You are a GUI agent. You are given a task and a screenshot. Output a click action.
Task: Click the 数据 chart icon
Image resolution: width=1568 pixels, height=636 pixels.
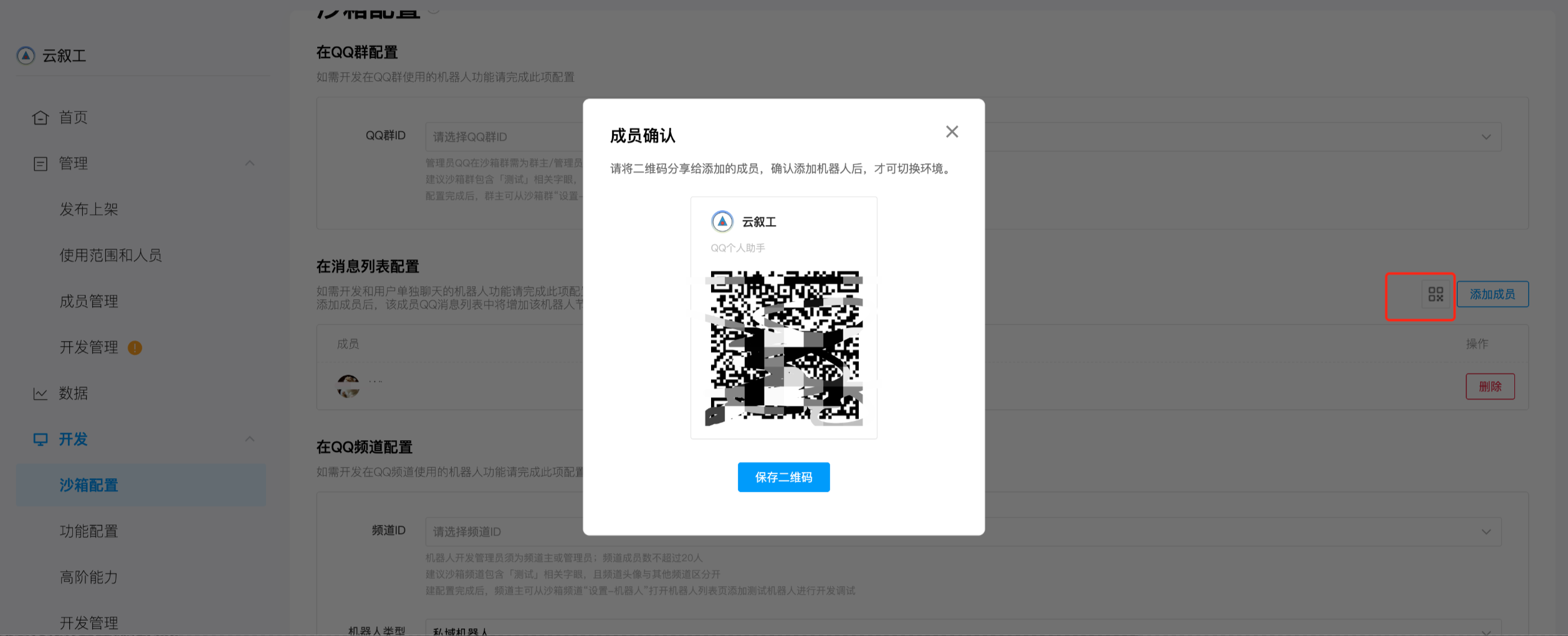click(x=41, y=393)
